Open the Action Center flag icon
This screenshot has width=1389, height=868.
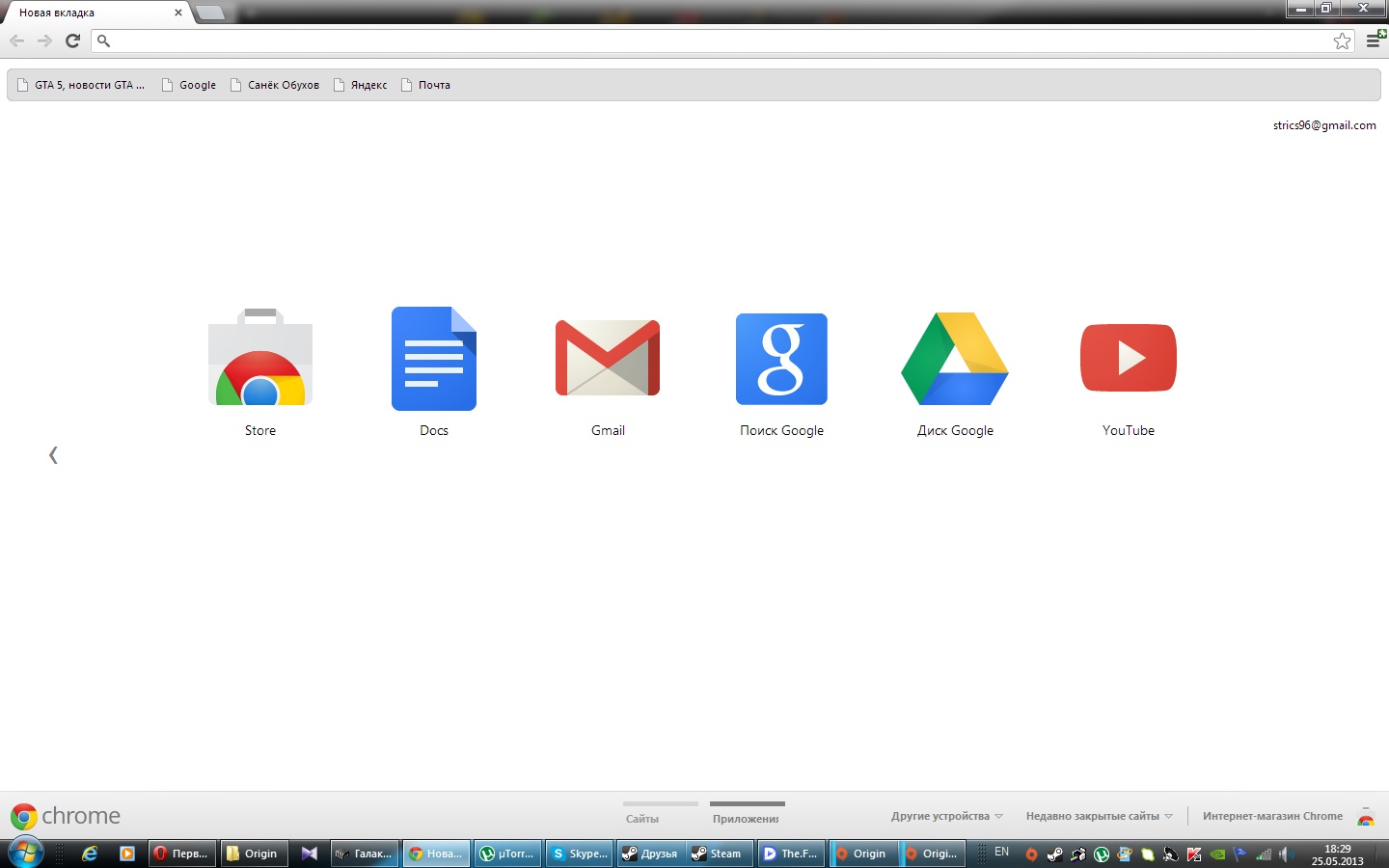tap(1239, 854)
